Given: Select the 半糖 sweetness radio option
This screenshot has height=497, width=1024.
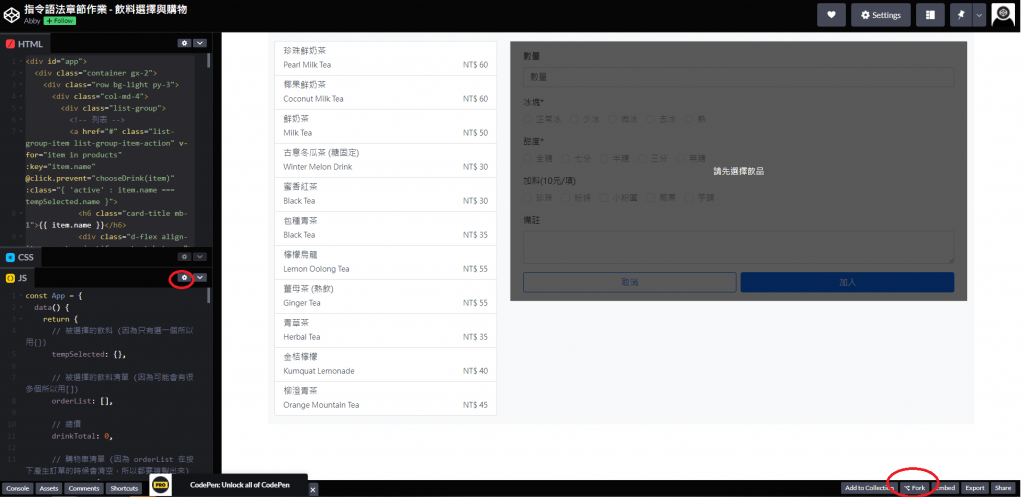Looking at the screenshot, I should coord(604,158).
